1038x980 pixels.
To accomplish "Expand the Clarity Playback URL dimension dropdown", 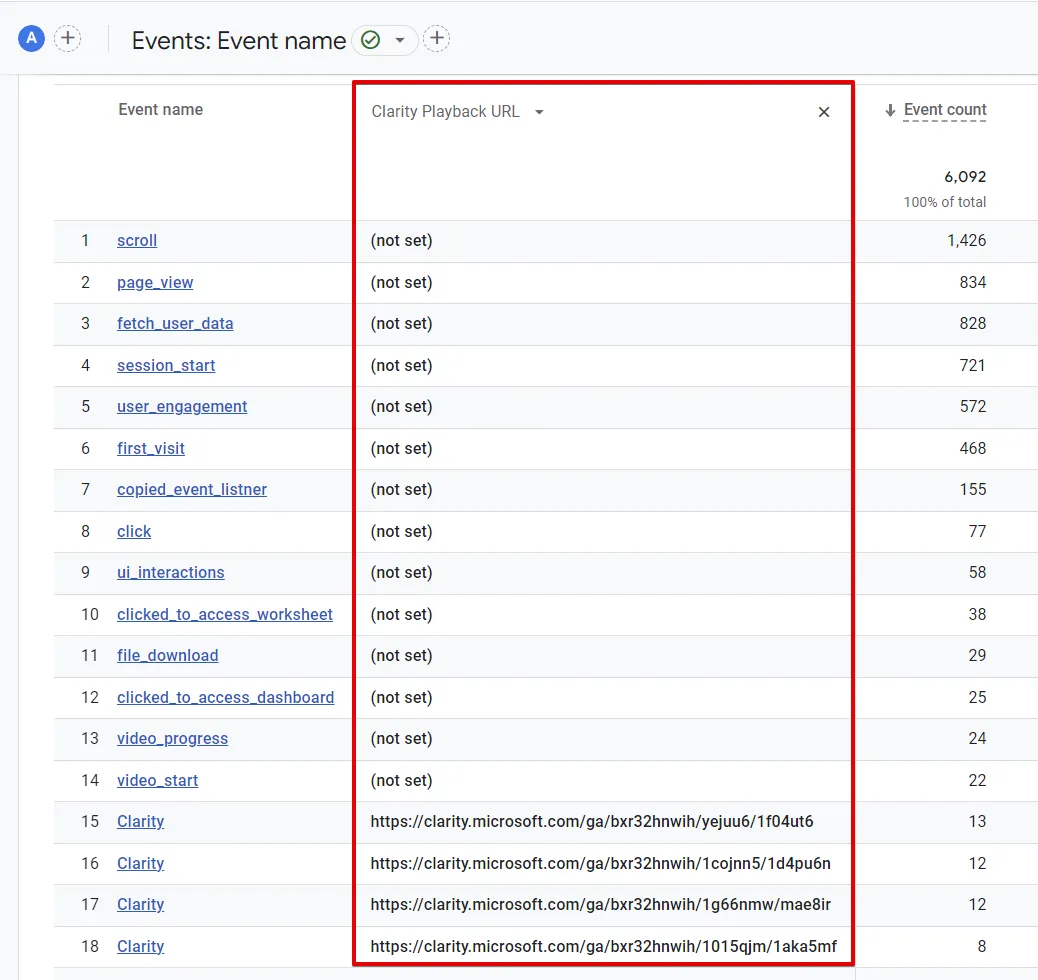I will pos(539,112).
